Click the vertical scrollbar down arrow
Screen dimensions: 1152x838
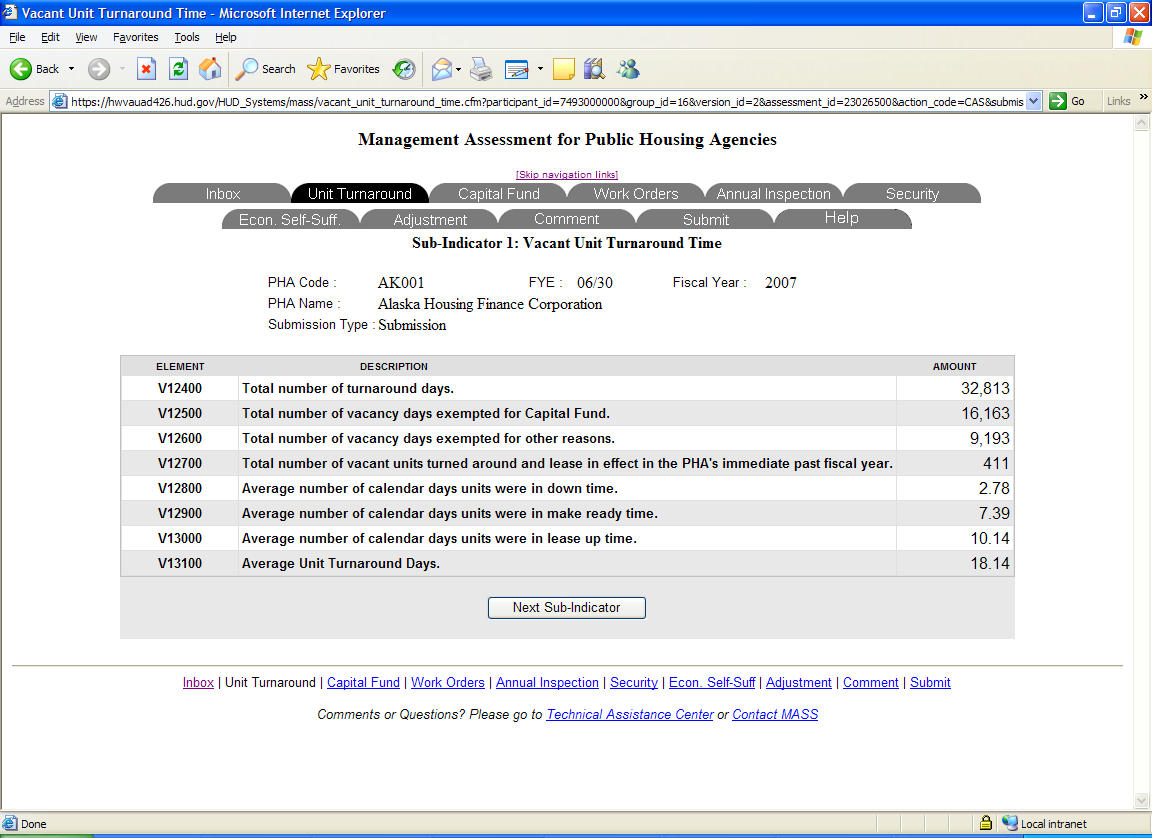1141,801
